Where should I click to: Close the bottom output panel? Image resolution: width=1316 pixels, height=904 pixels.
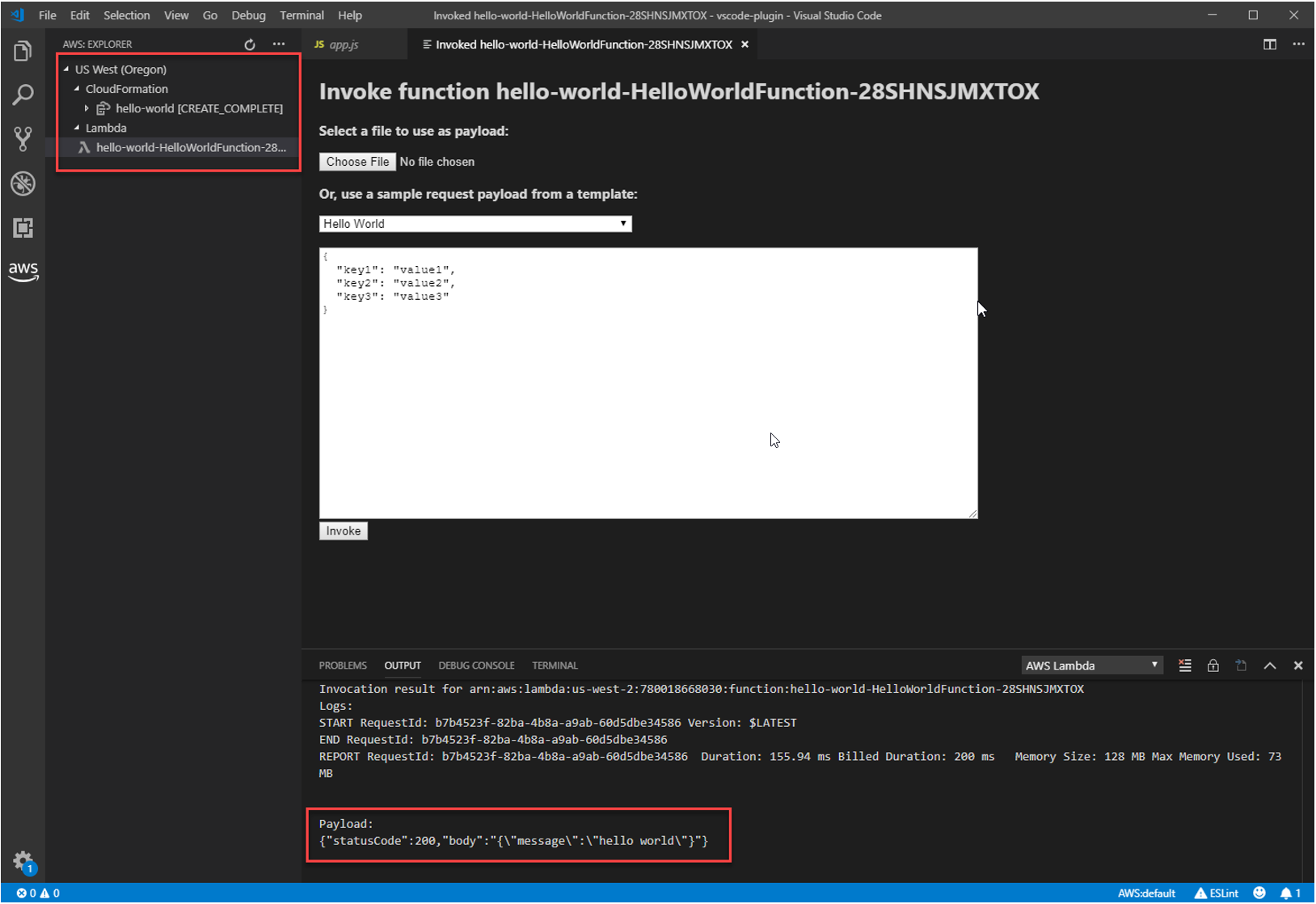click(x=1298, y=665)
